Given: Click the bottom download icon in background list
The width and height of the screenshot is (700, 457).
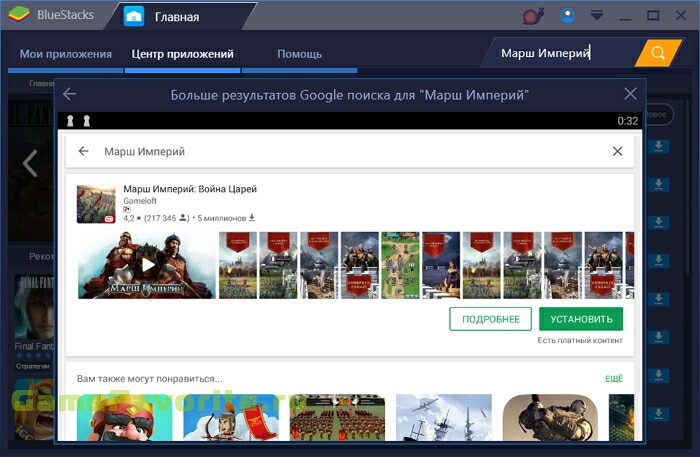Looking at the screenshot, I should 658,414.
